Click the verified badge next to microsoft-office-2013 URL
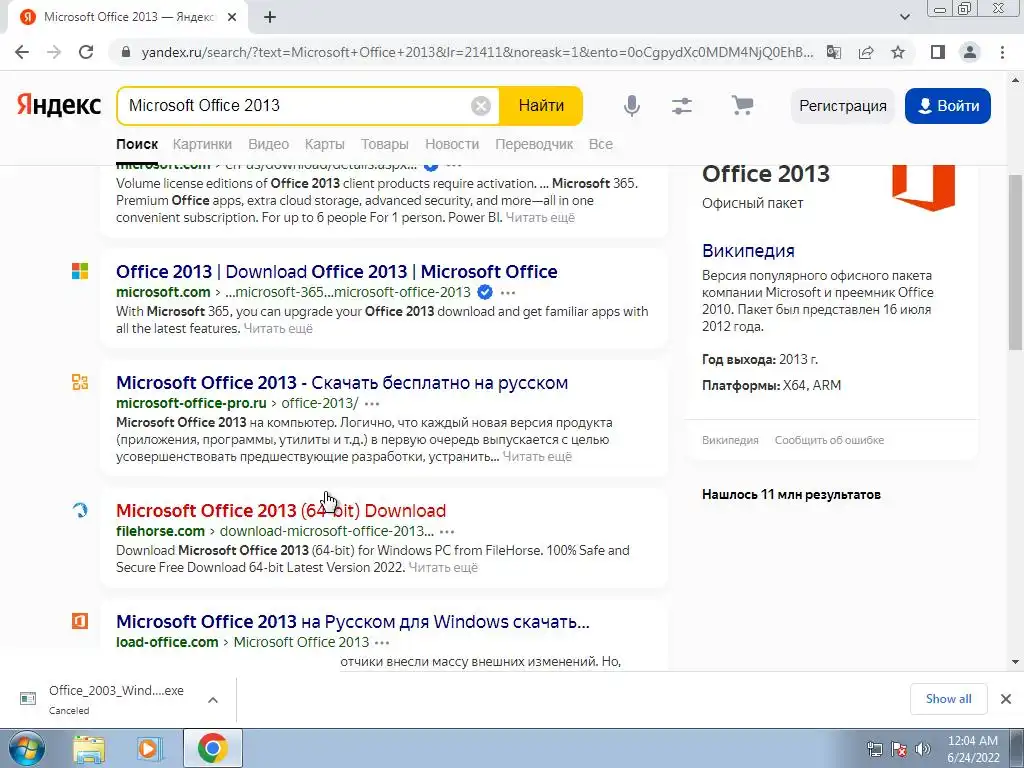 point(485,292)
